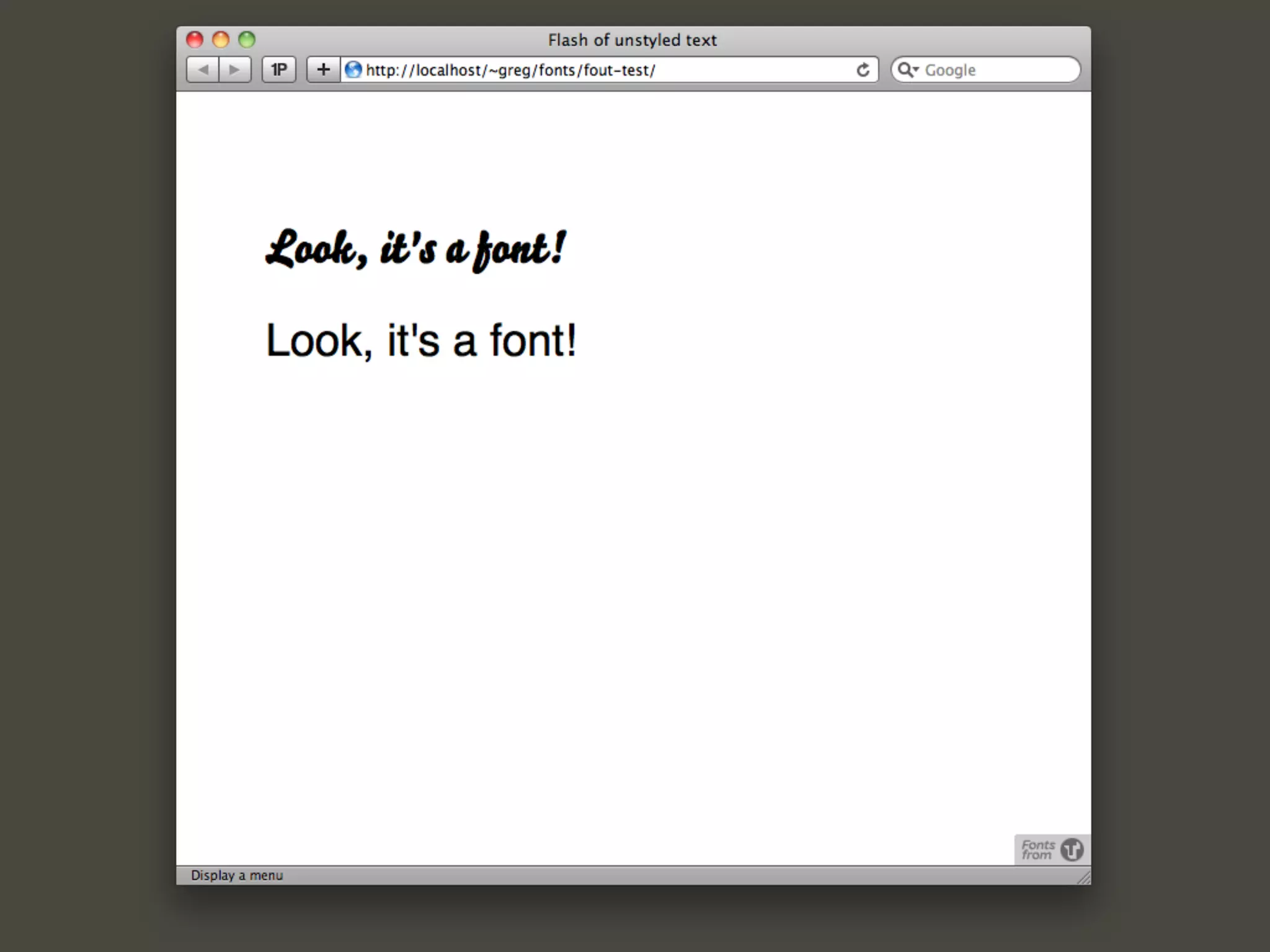Image resolution: width=1270 pixels, height=952 pixels.
Task: Click the 'Display a menu' status bar text
Action: point(237,875)
